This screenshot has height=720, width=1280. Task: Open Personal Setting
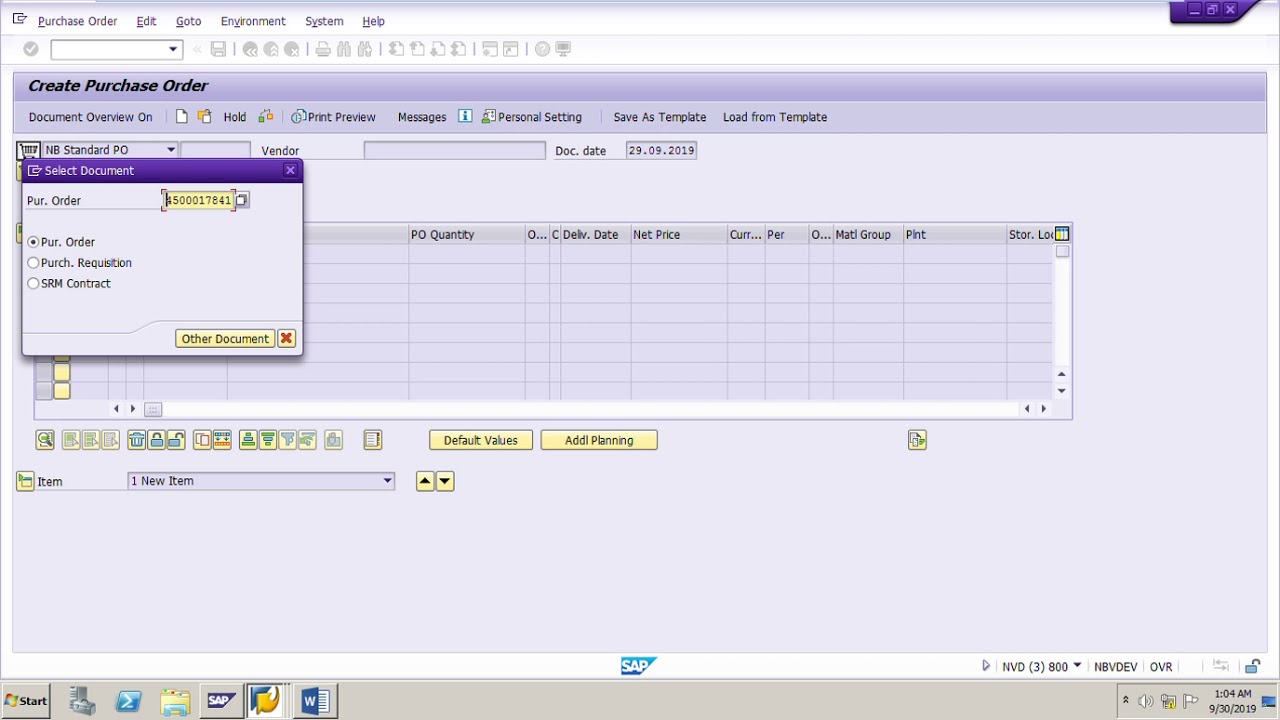532,117
